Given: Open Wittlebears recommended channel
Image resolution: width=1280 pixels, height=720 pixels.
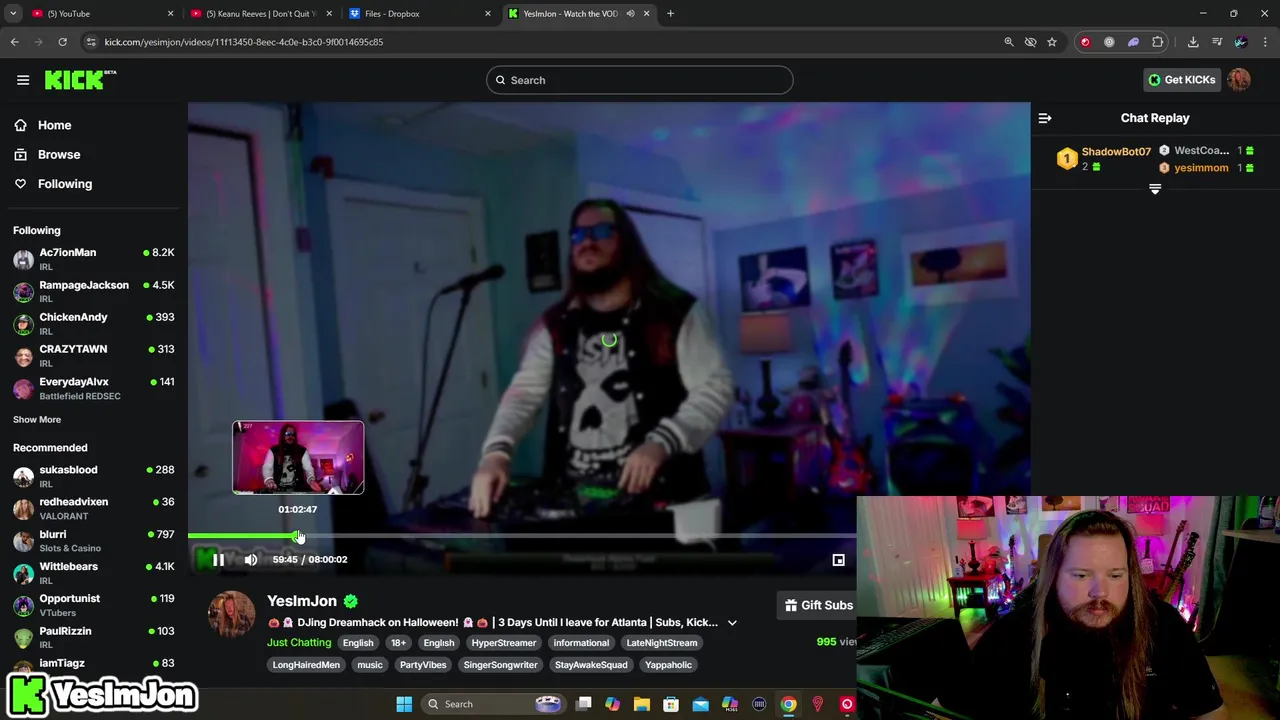Looking at the screenshot, I should pyautogui.click(x=94, y=573).
